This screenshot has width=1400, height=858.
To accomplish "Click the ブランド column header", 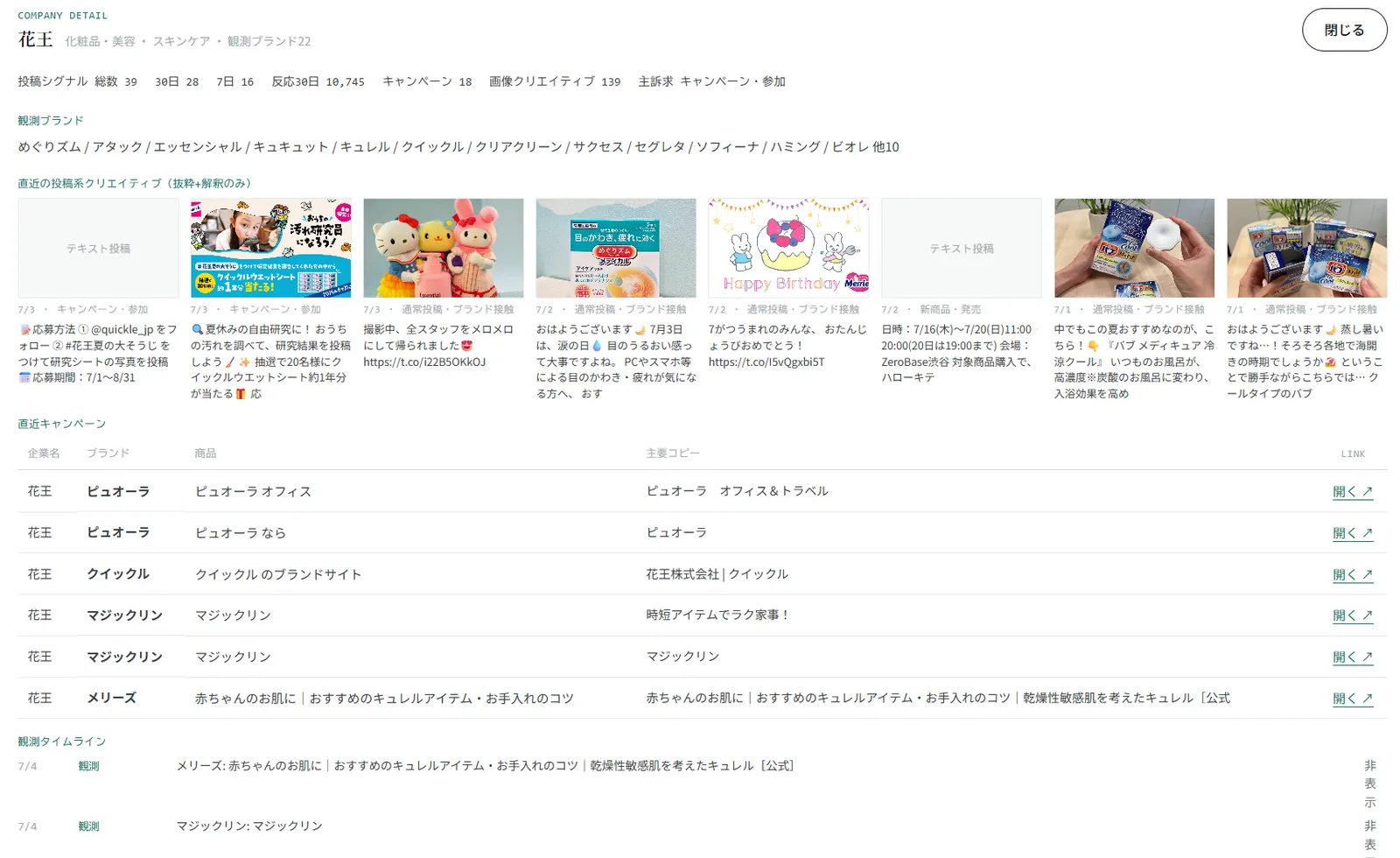I will click(108, 454).
